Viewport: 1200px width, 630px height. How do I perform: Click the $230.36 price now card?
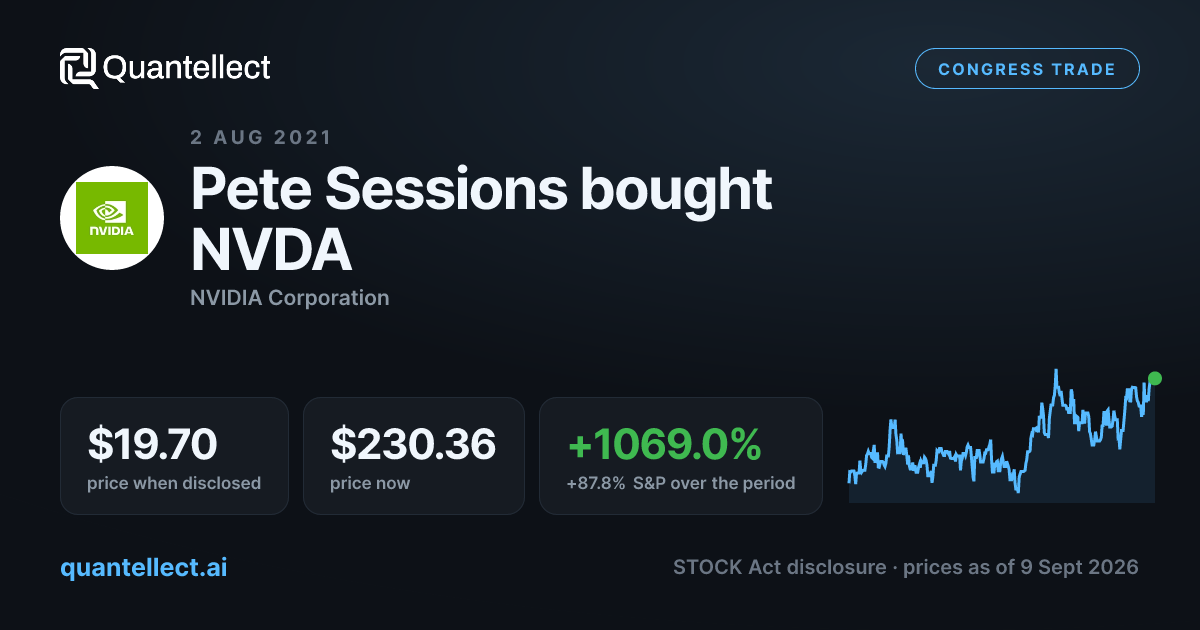414,456
